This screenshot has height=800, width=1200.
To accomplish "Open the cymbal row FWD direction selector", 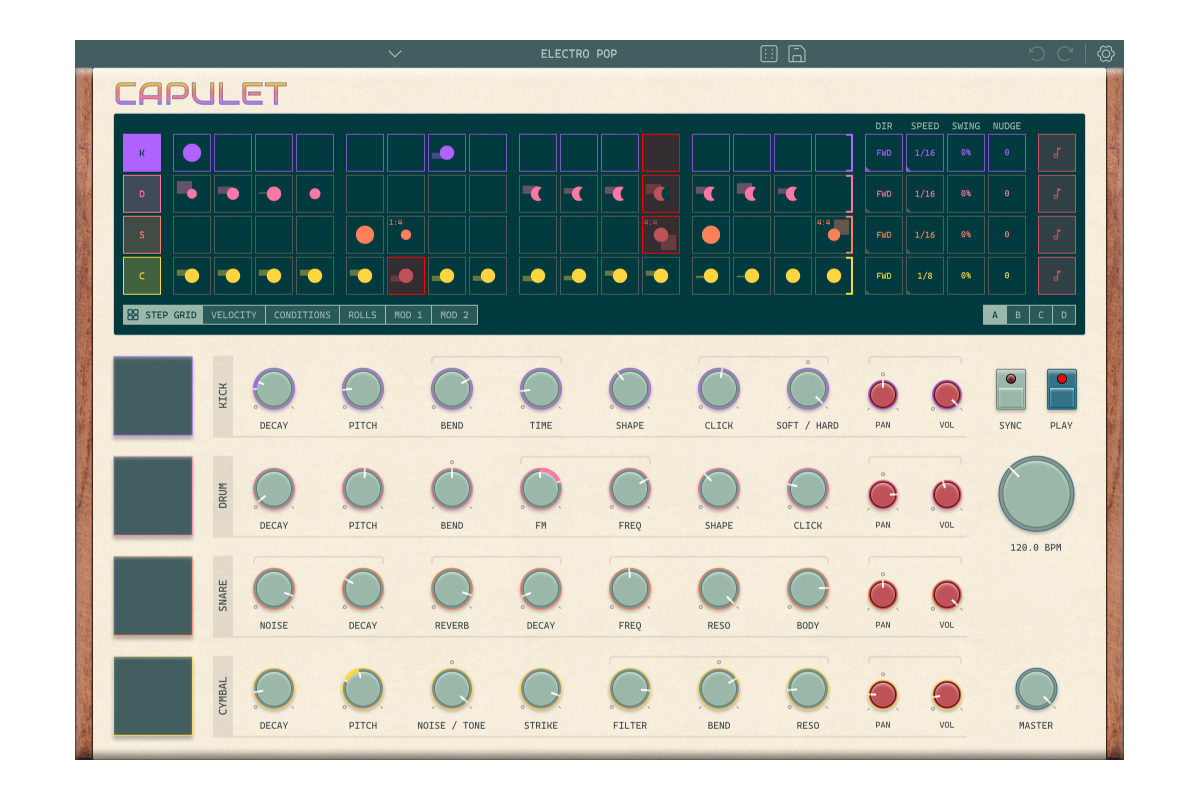I will pos(884,276).
